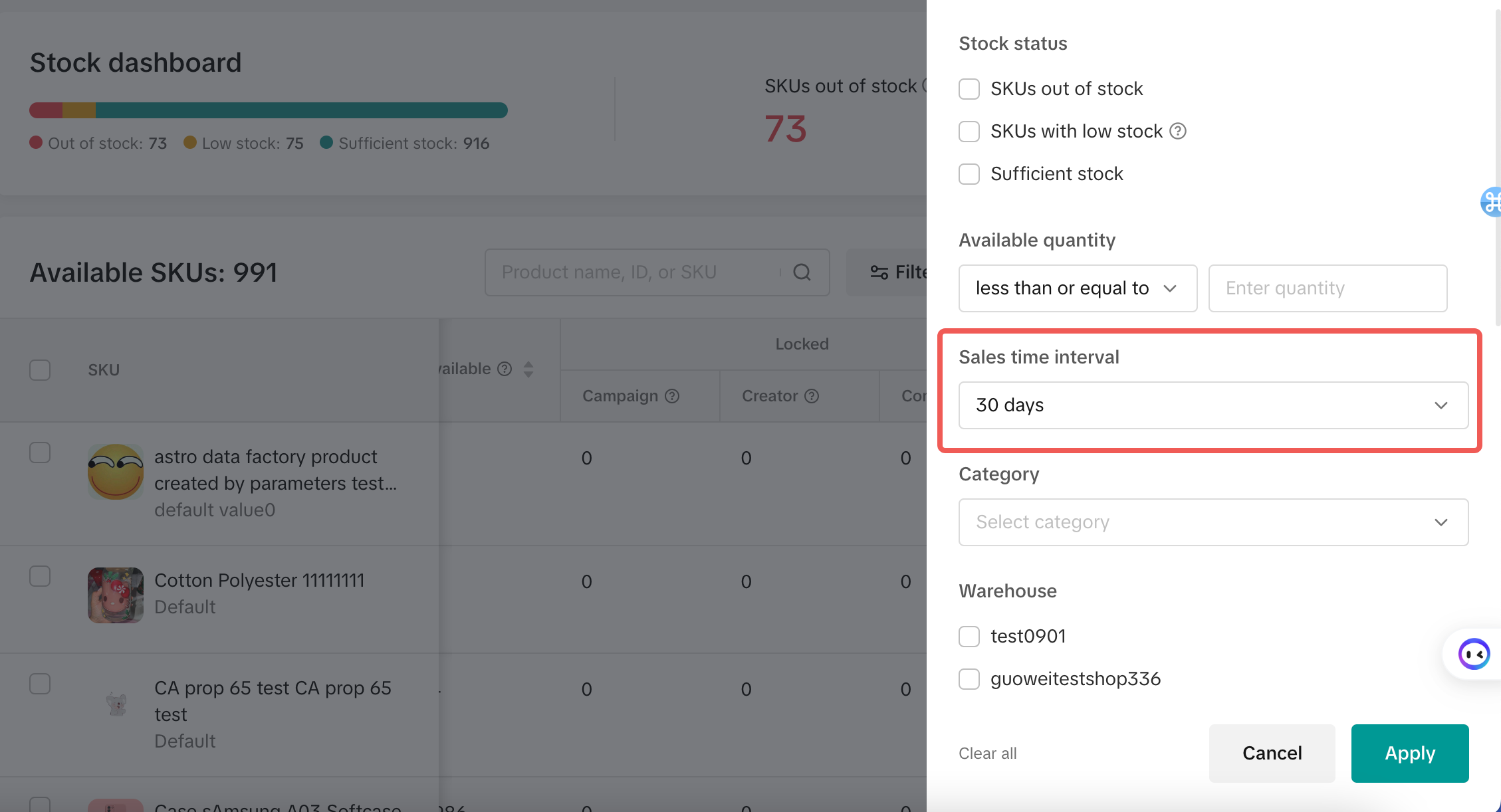The image size is (1501, 812).
Task: Open the less than or equal to dropdown
Action: [1077, 288]
